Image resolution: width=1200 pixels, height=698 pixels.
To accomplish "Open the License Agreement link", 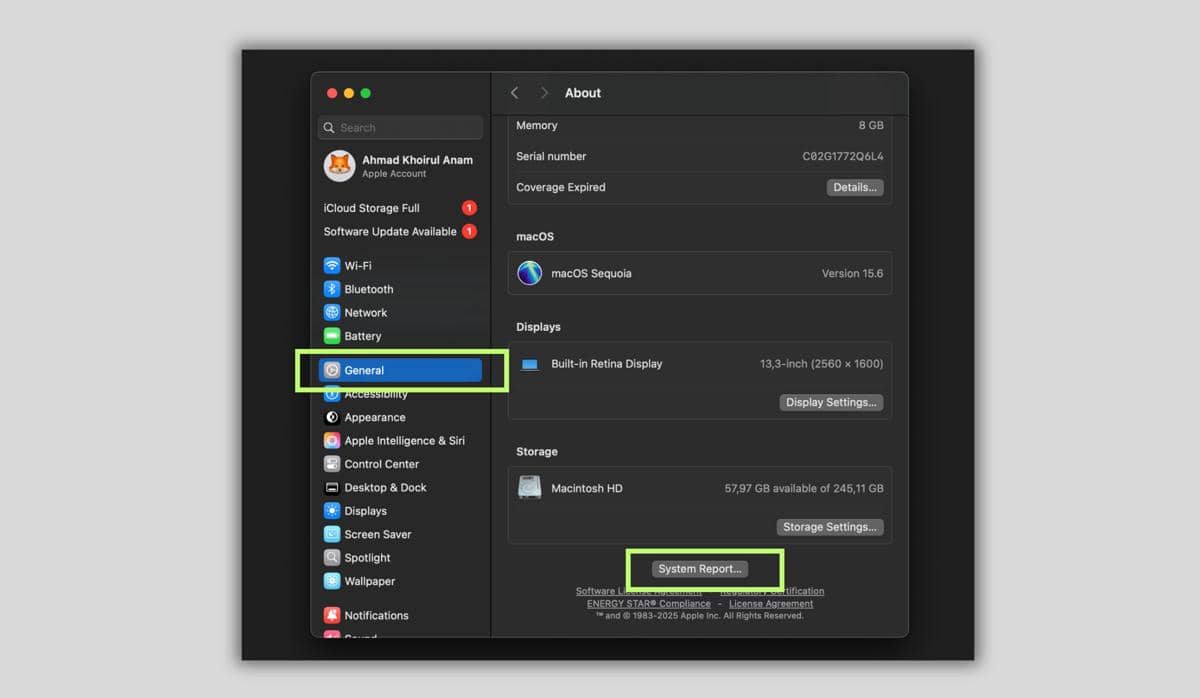I will [770, 603].
